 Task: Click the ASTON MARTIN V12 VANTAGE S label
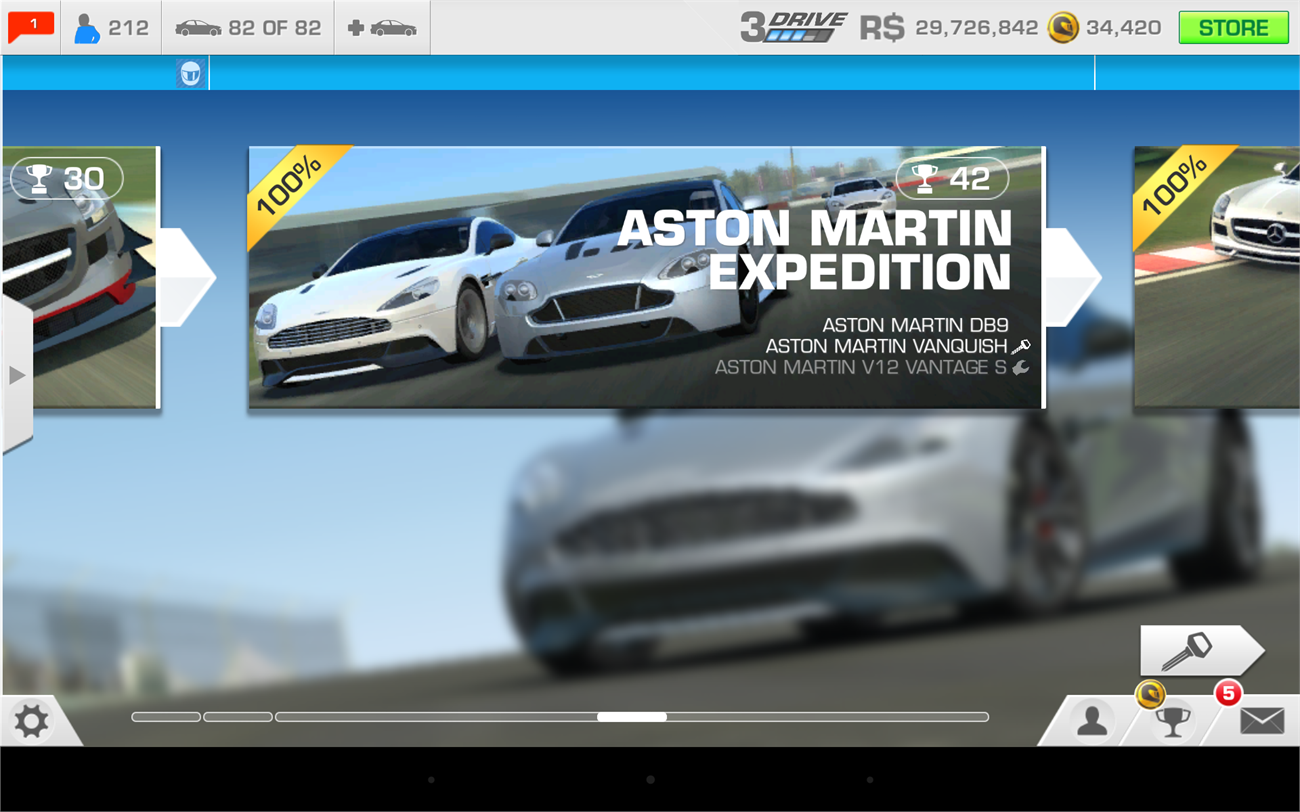[x=861, y=367]
